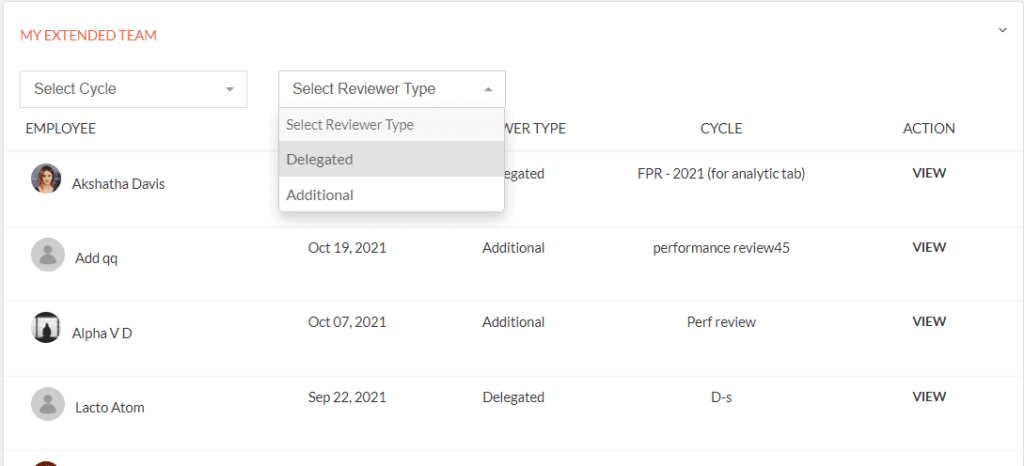Screen dimensions: 1024x466
Task: Click the Lacto Atom employee name
Action: (110, 408)
